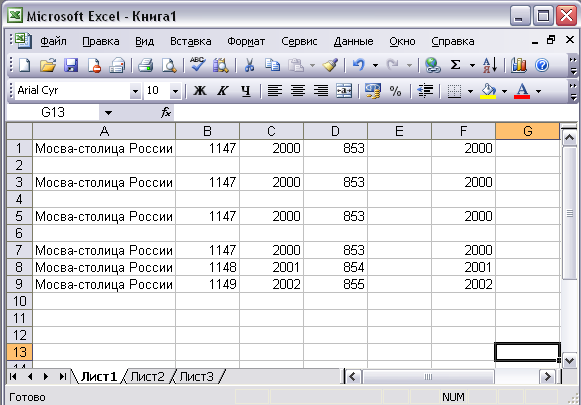Open a file with the folder icon
Viewport: 581px width, 405px height.
[x=48, y=65]
